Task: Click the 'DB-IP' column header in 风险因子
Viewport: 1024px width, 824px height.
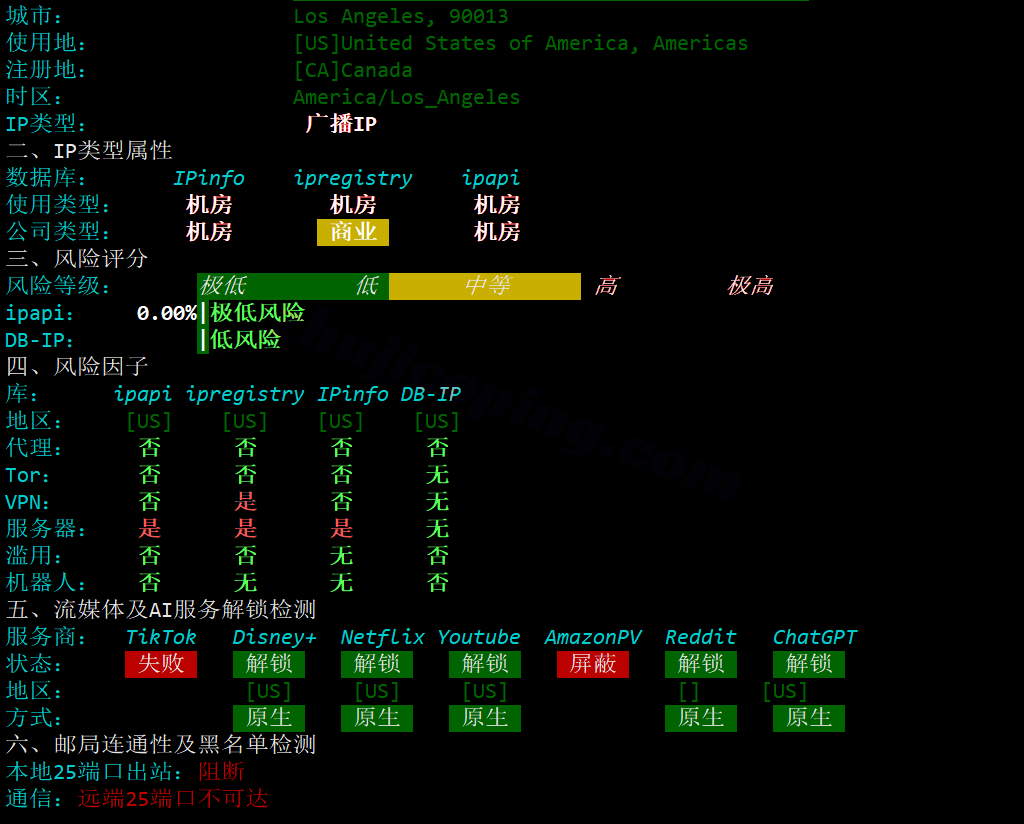Action: click(x=430, y=394)
